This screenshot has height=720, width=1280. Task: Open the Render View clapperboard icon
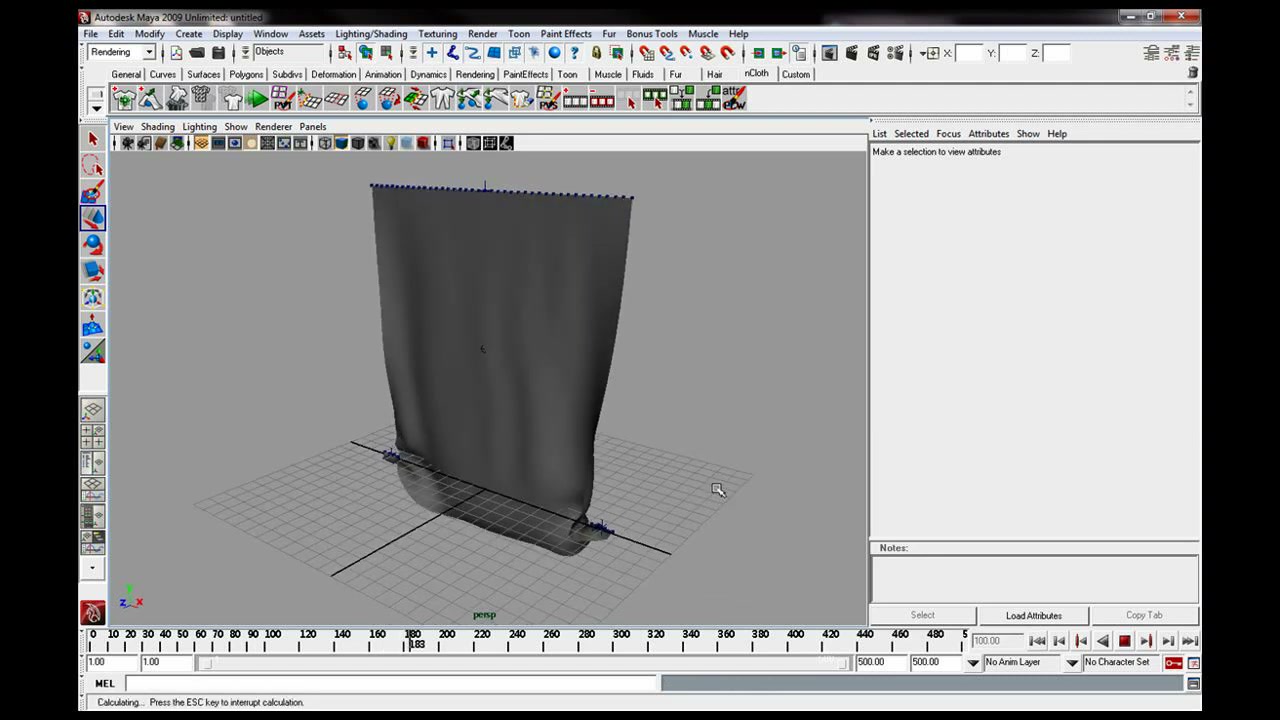point(829,53)
